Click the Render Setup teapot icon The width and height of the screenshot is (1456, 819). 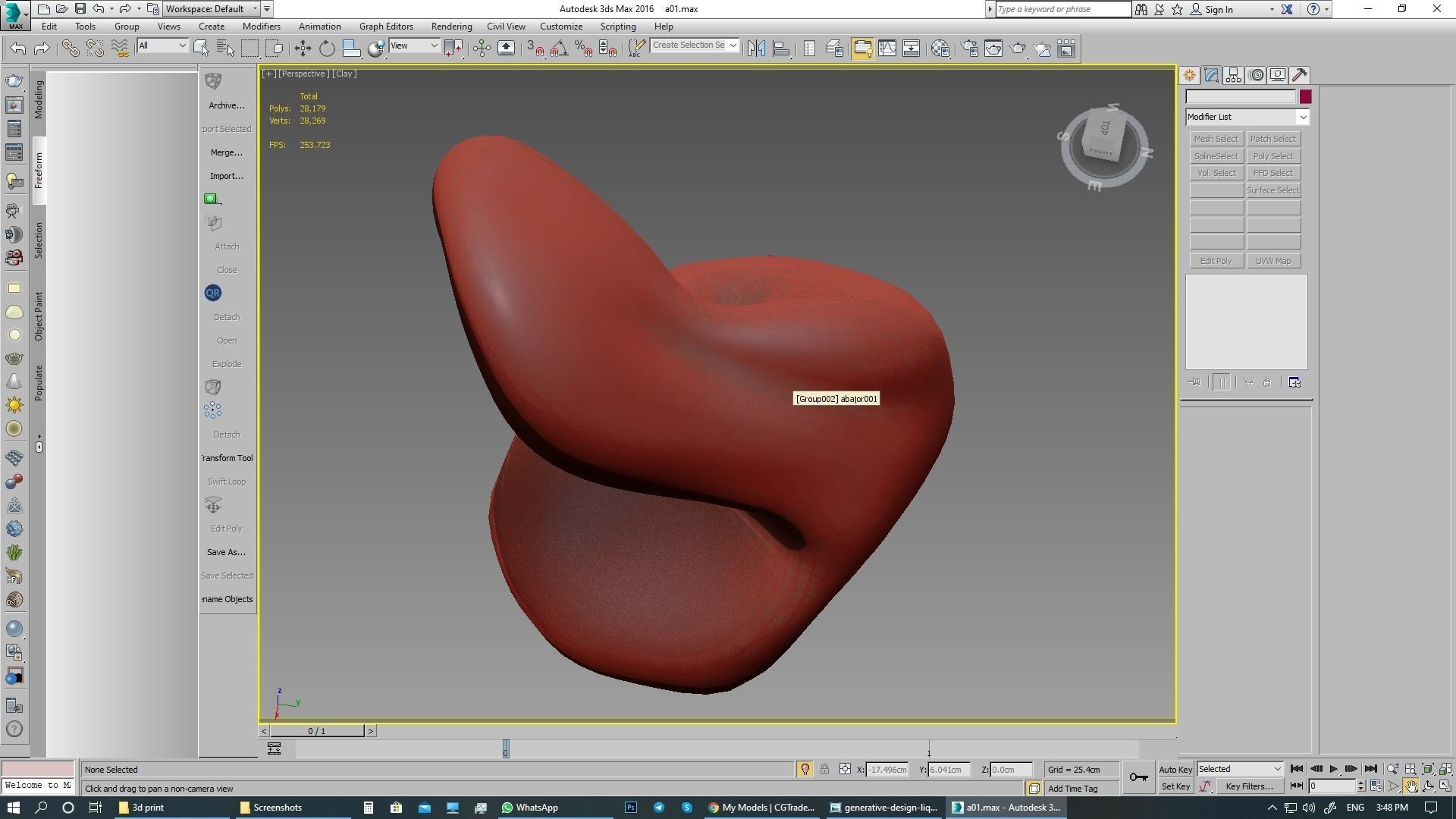[x=969, y=49]
